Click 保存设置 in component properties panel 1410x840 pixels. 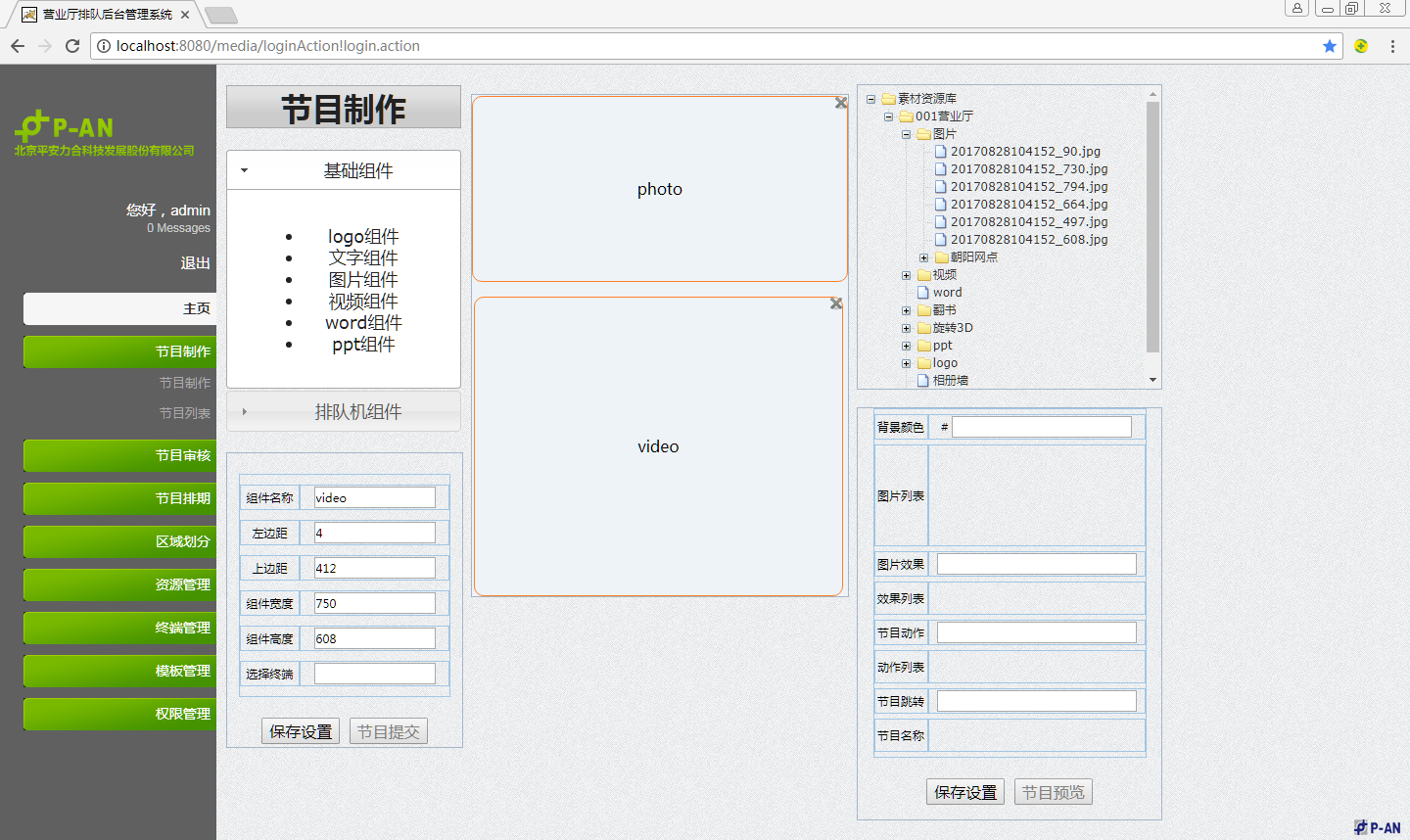tap(301, 731)
